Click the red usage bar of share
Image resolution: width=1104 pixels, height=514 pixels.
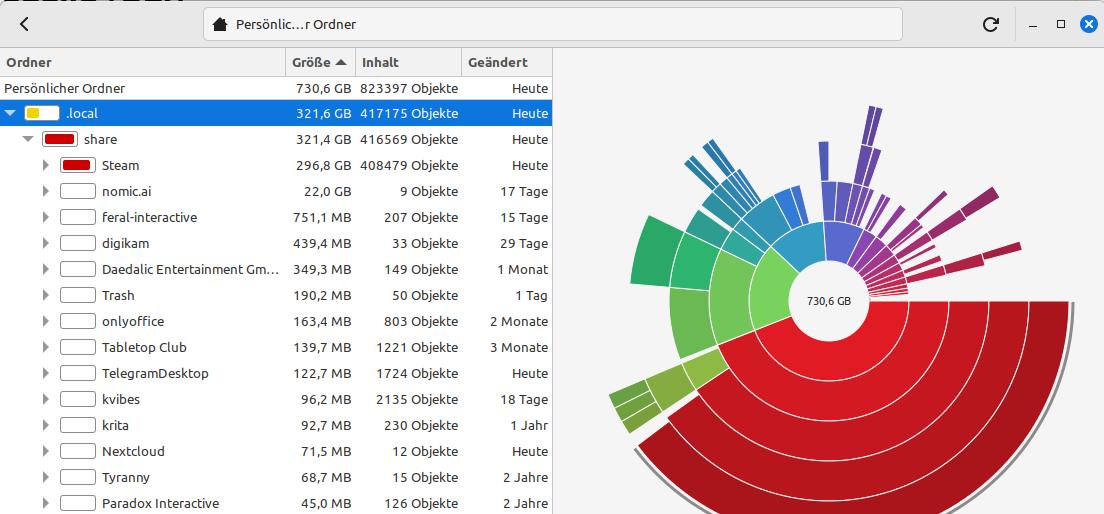(x=60, y=139)
